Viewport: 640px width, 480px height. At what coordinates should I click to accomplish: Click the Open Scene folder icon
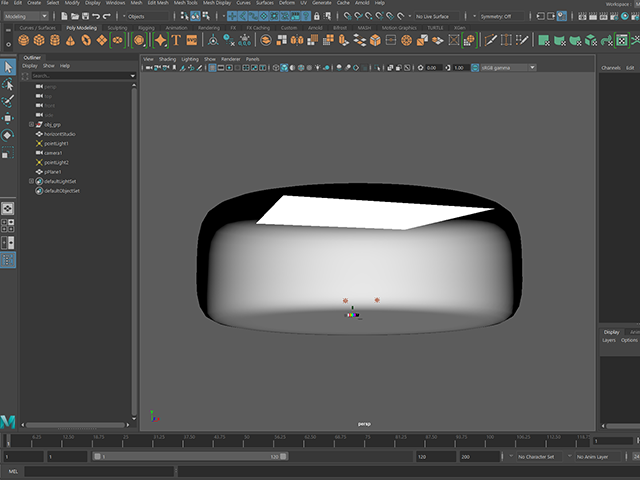click(75, 16)
